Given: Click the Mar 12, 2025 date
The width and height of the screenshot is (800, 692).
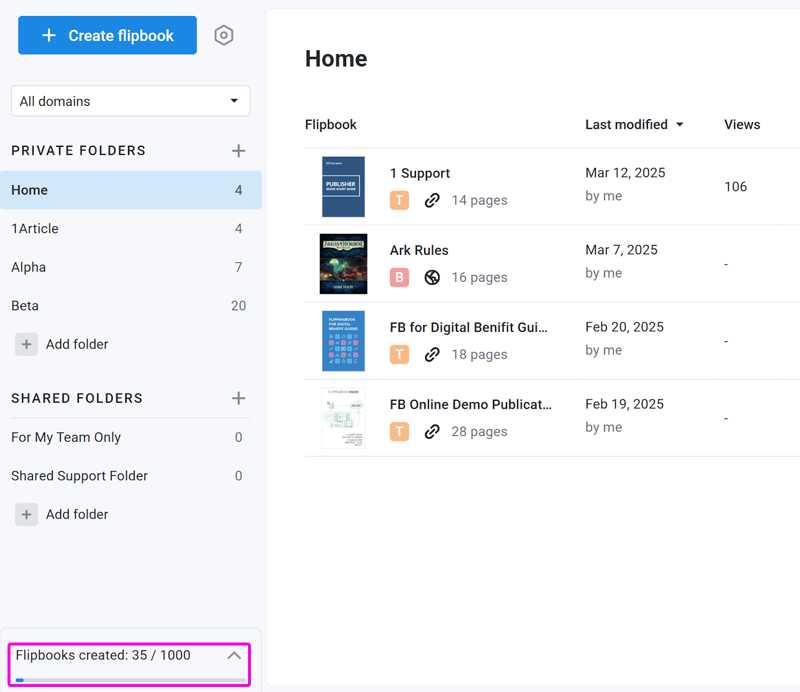Looking at the screenshot, I should pyautogui.click(x=625, y=172).
